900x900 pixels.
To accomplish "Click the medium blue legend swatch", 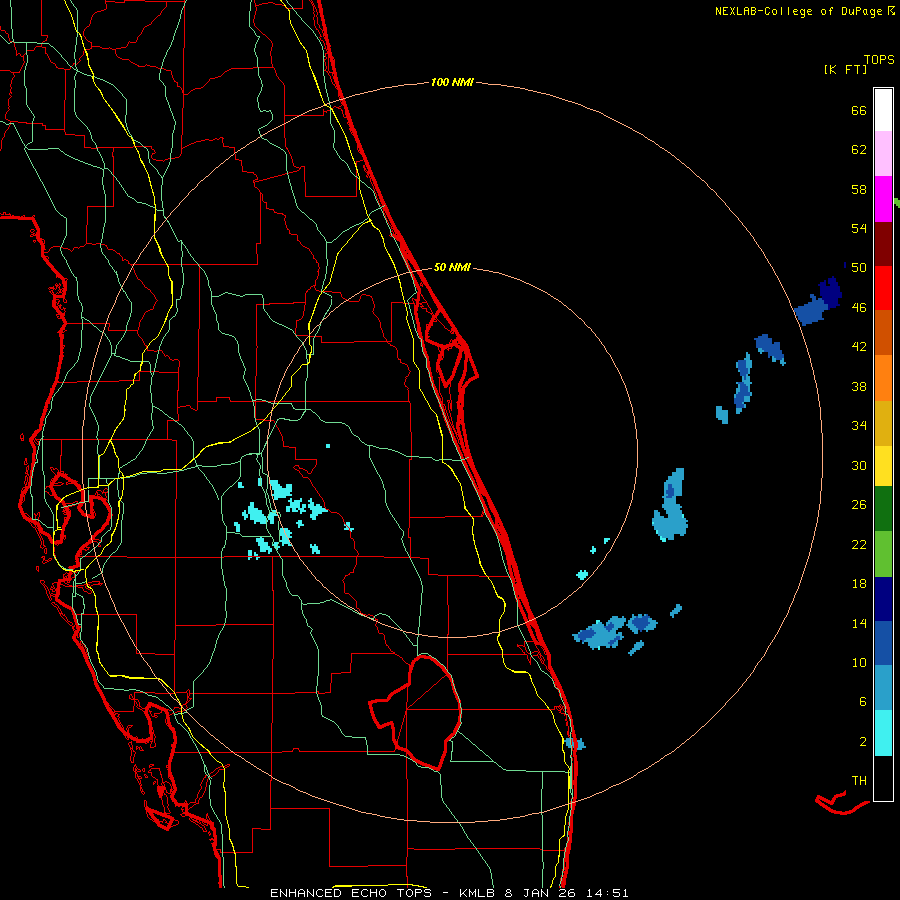I will point(883,643).
